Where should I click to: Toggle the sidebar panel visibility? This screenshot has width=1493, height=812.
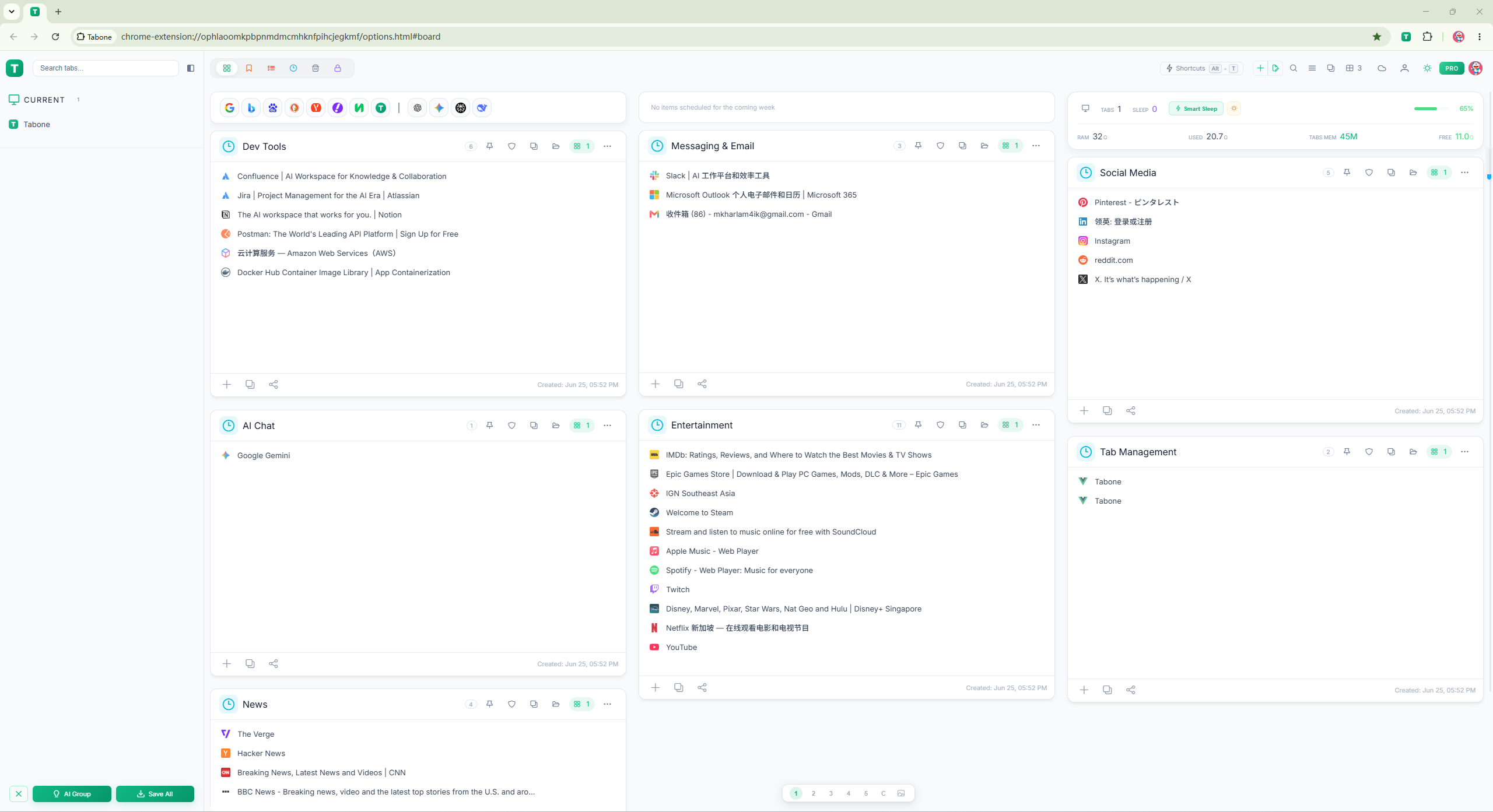click(191, 68)
